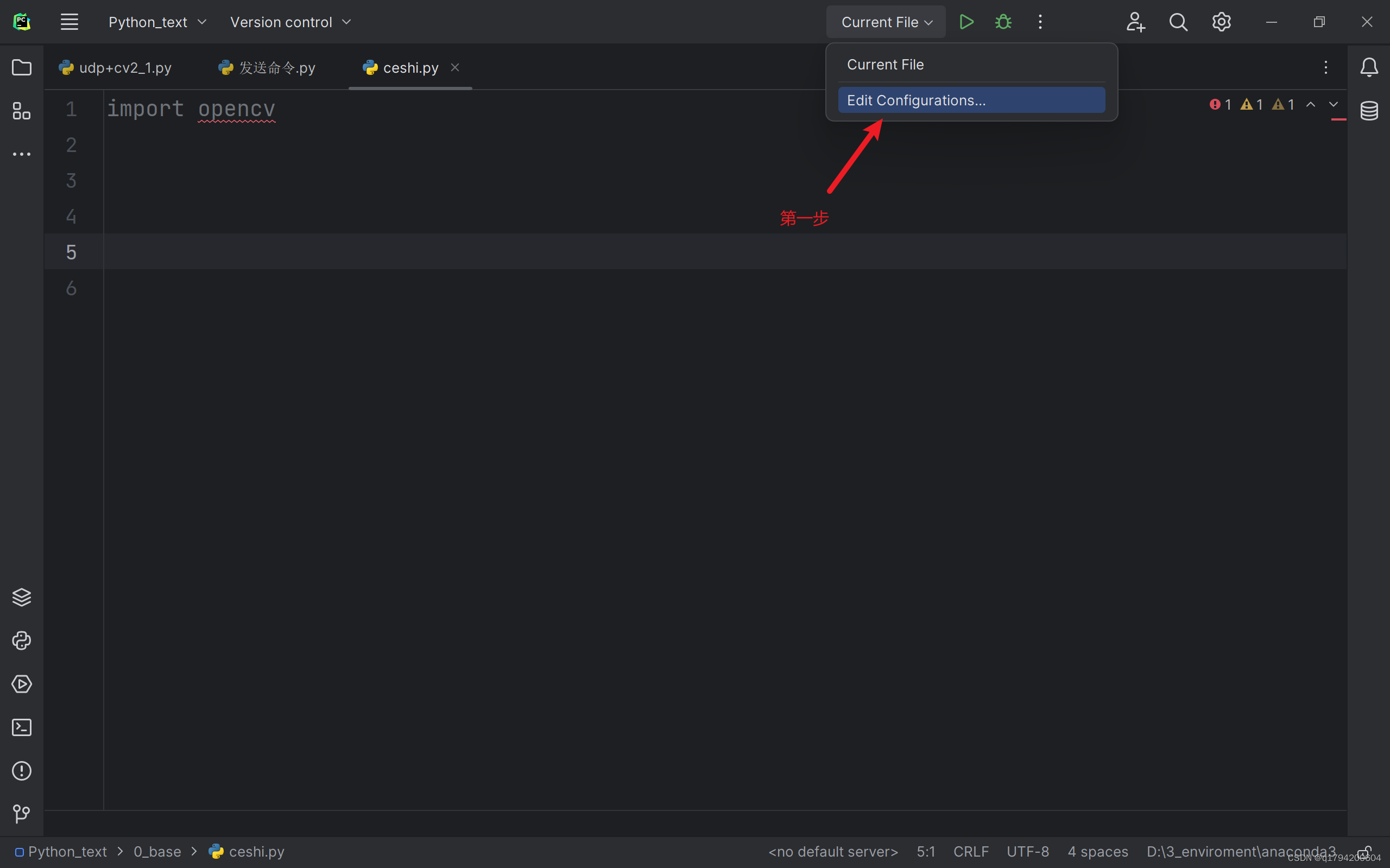Image resolution: width=1390 pixels, height=868 pixels.
Task: Toggle the main hamburger menu
Action: click(x=69, y=22)
